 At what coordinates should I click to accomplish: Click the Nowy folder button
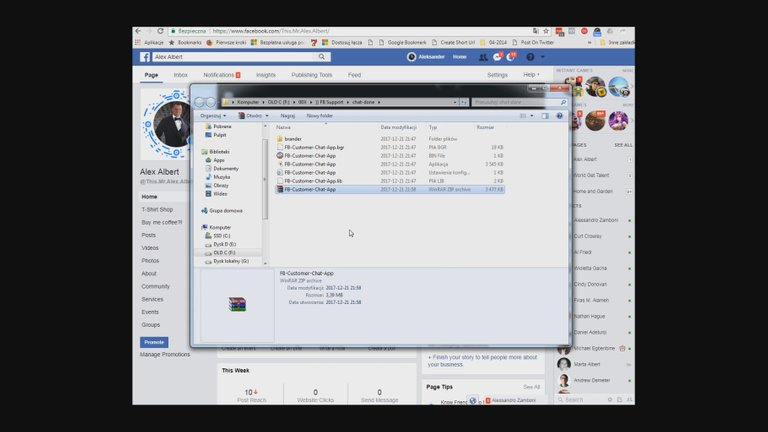point(319,116)
